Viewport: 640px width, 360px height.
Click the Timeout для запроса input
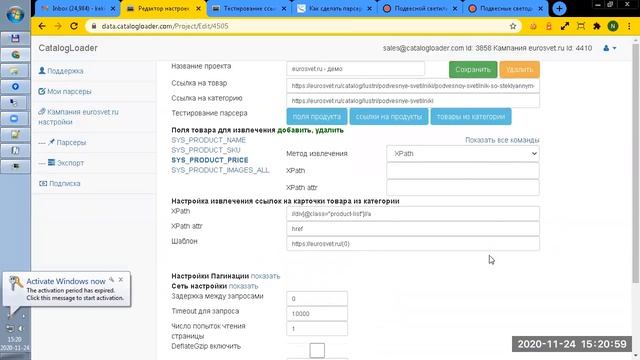(317, 313)
